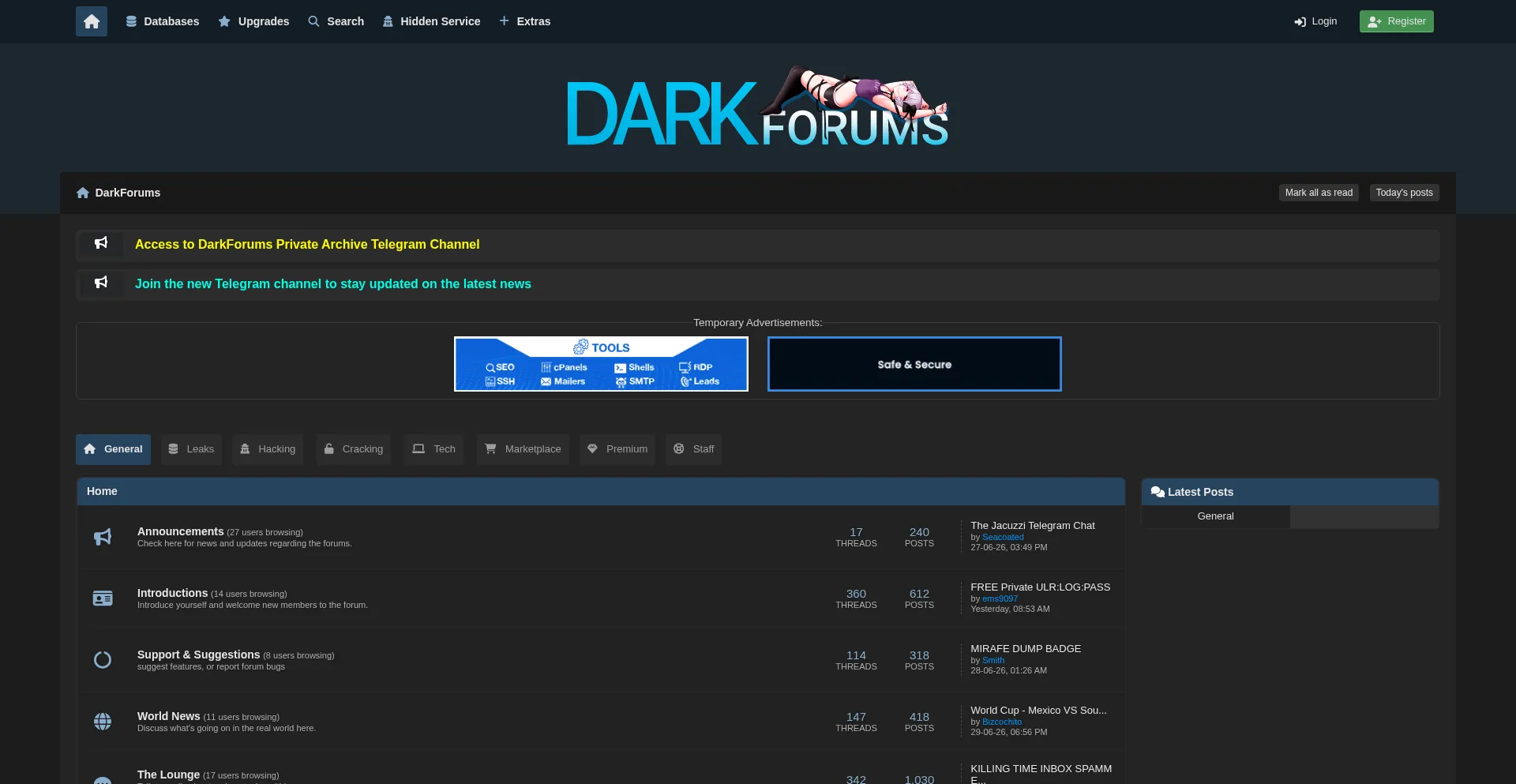Open user ems9097's profile
1516x784 pixels.
(x=1000, y=598)
